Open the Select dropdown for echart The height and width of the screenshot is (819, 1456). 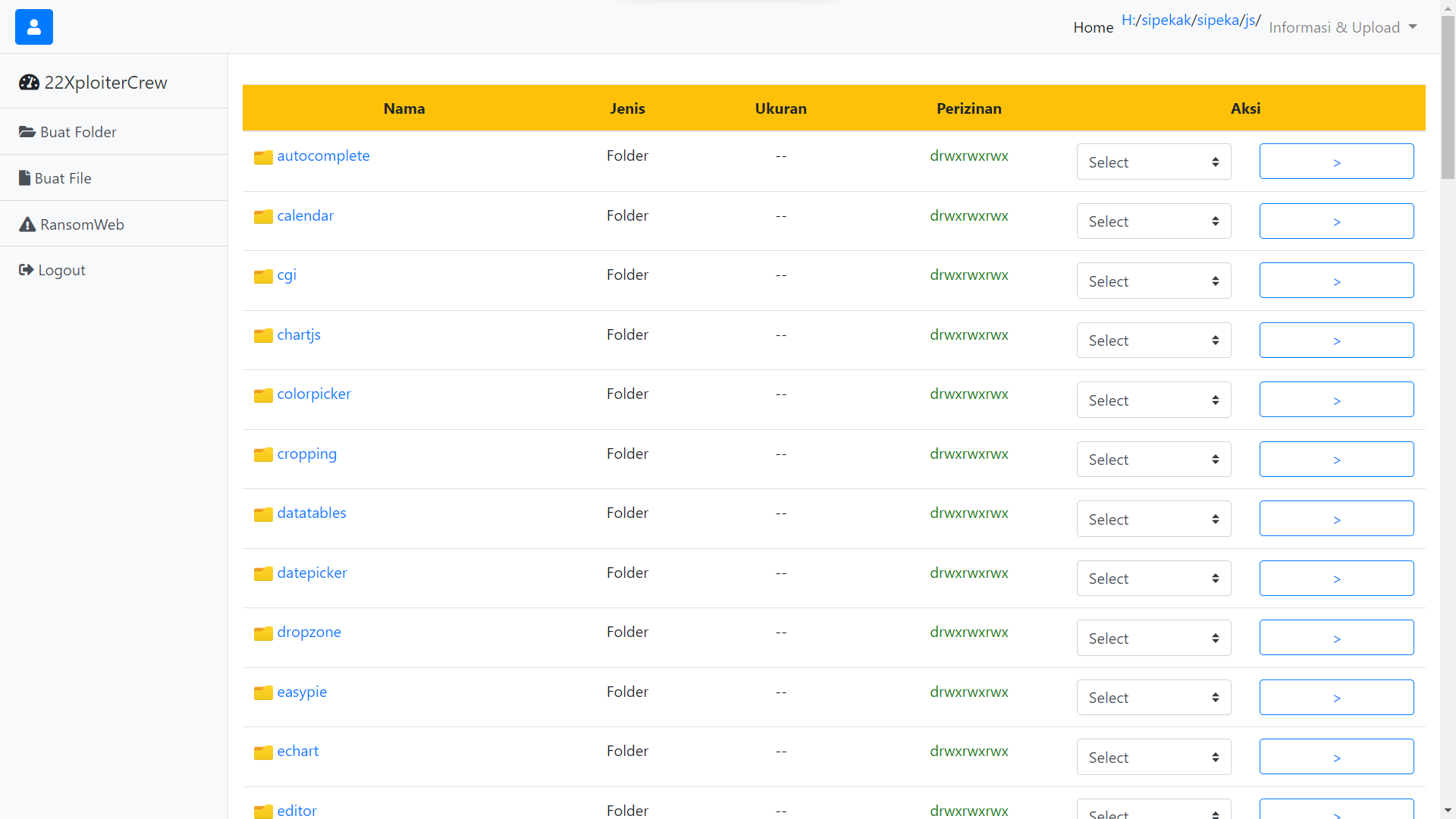point(1153,757)
